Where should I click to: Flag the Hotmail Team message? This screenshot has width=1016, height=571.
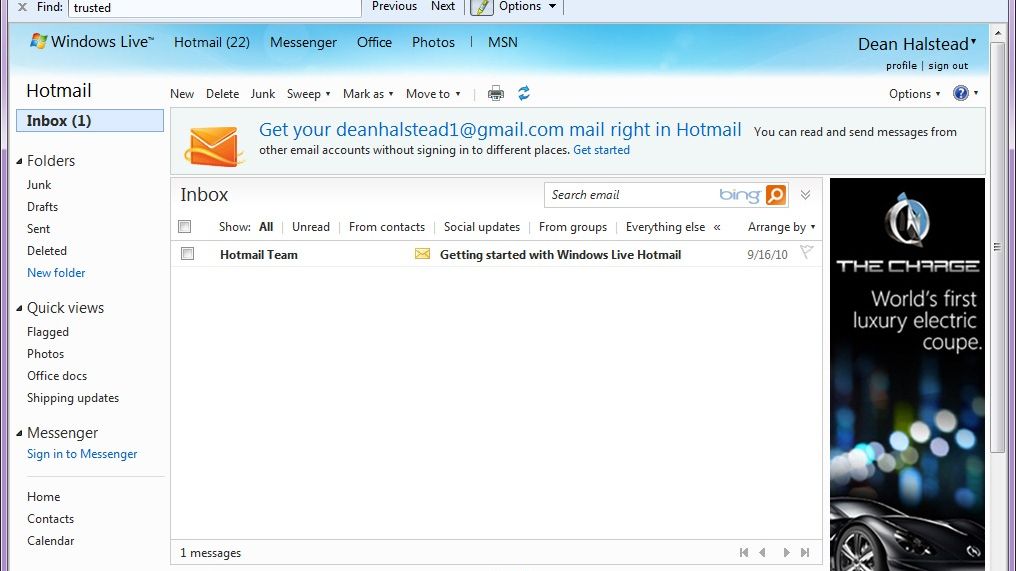click(x=806, y=252)
